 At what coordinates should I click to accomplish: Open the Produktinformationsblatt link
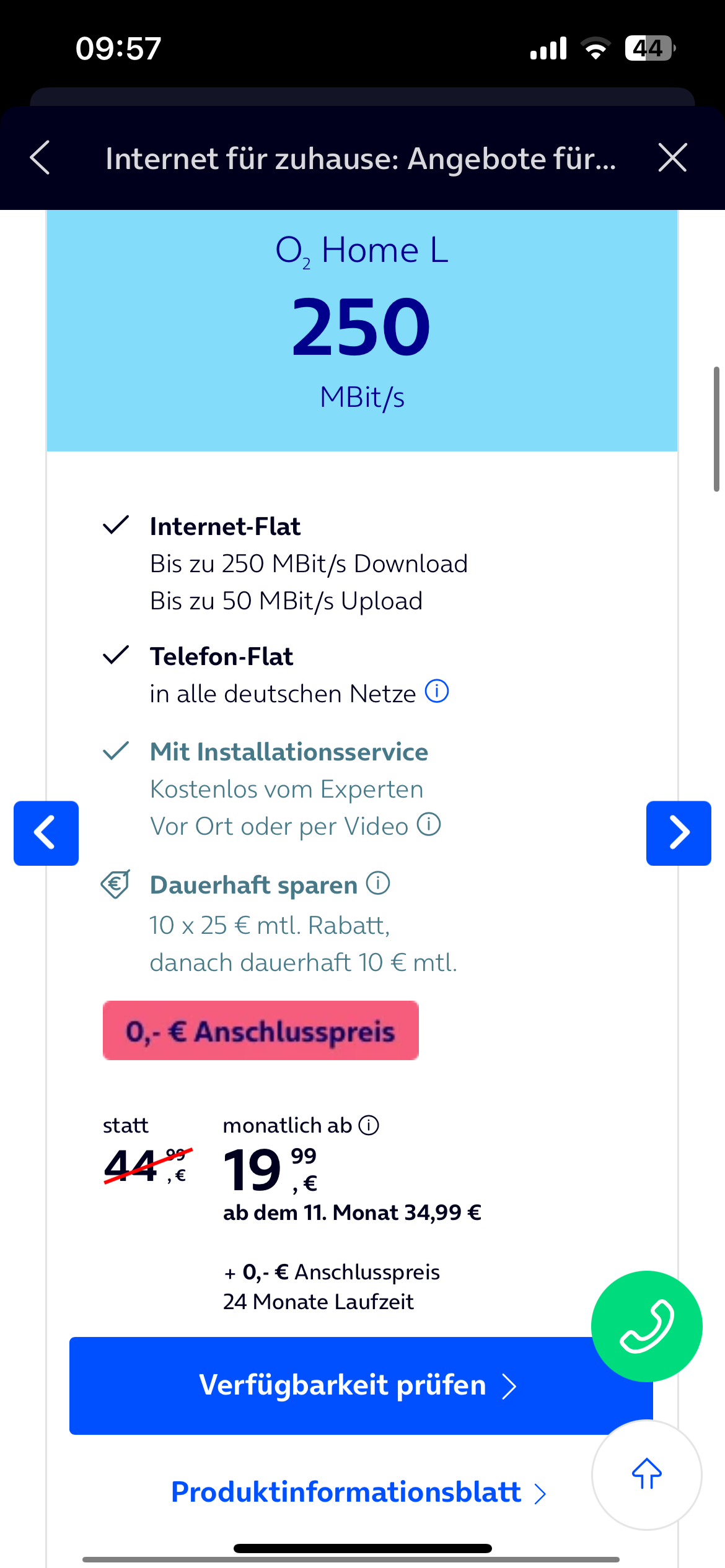coord(359,1492)
